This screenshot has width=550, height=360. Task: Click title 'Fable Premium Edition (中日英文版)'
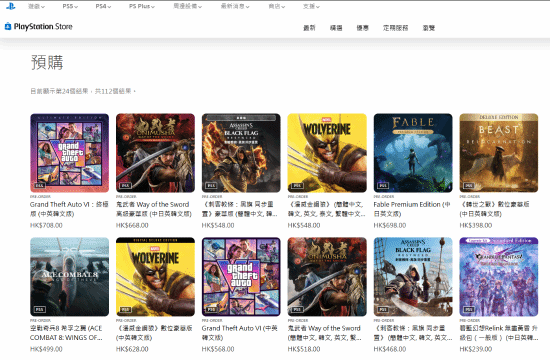412,209
